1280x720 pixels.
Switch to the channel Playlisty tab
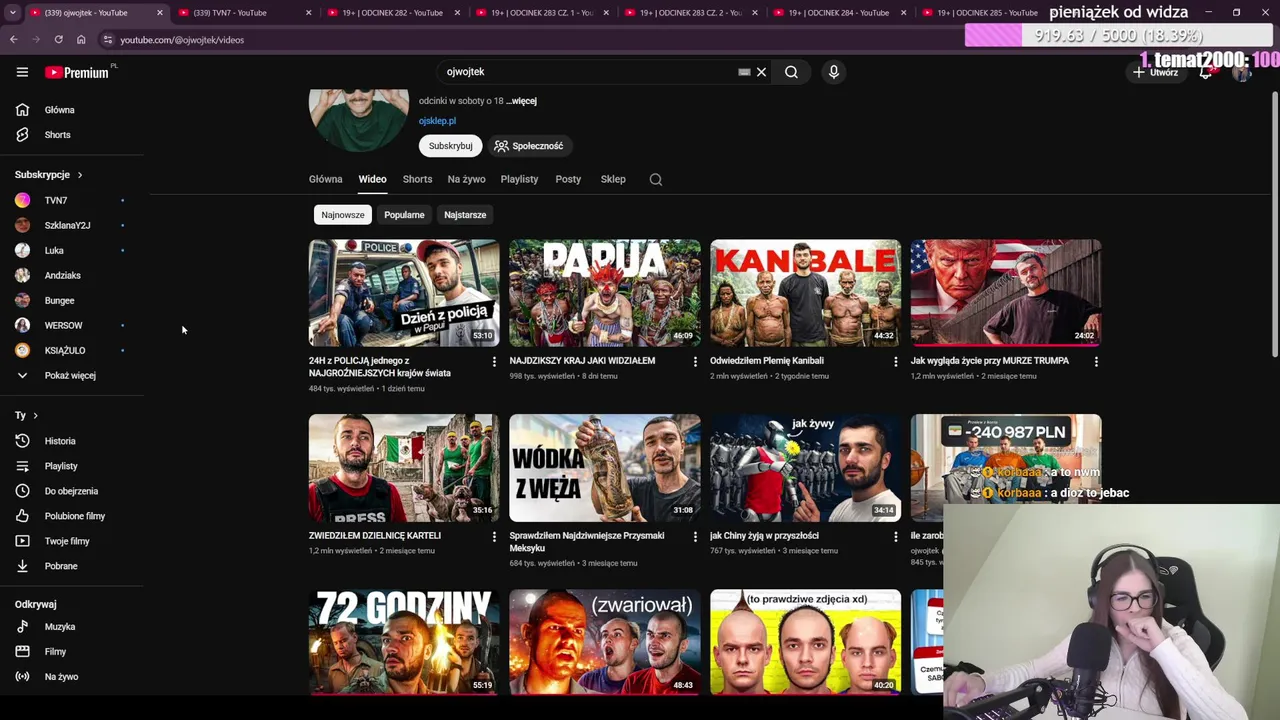coord(519,179)
